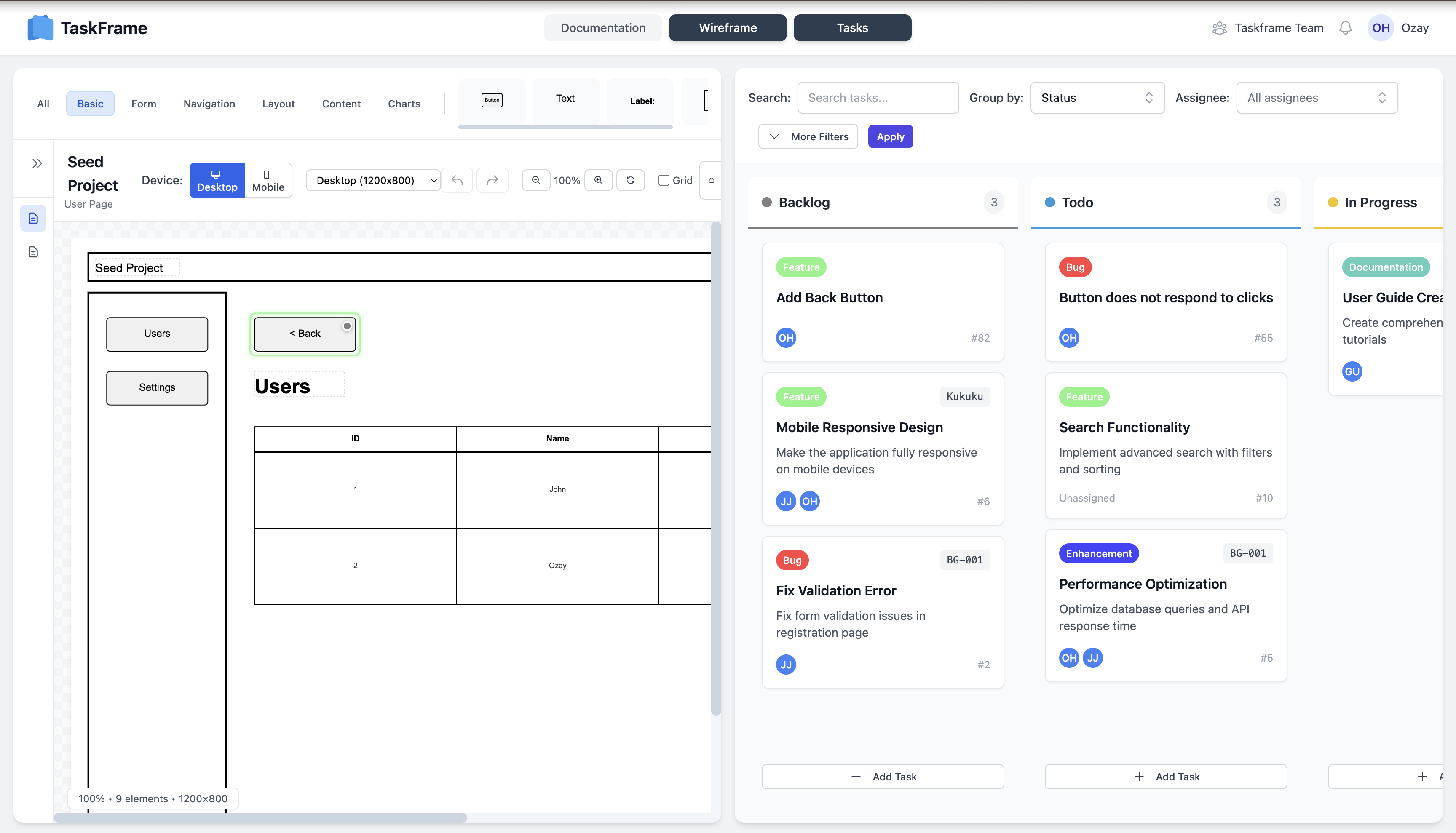Expand sidebar with double chevron icon

pos(37,164)
